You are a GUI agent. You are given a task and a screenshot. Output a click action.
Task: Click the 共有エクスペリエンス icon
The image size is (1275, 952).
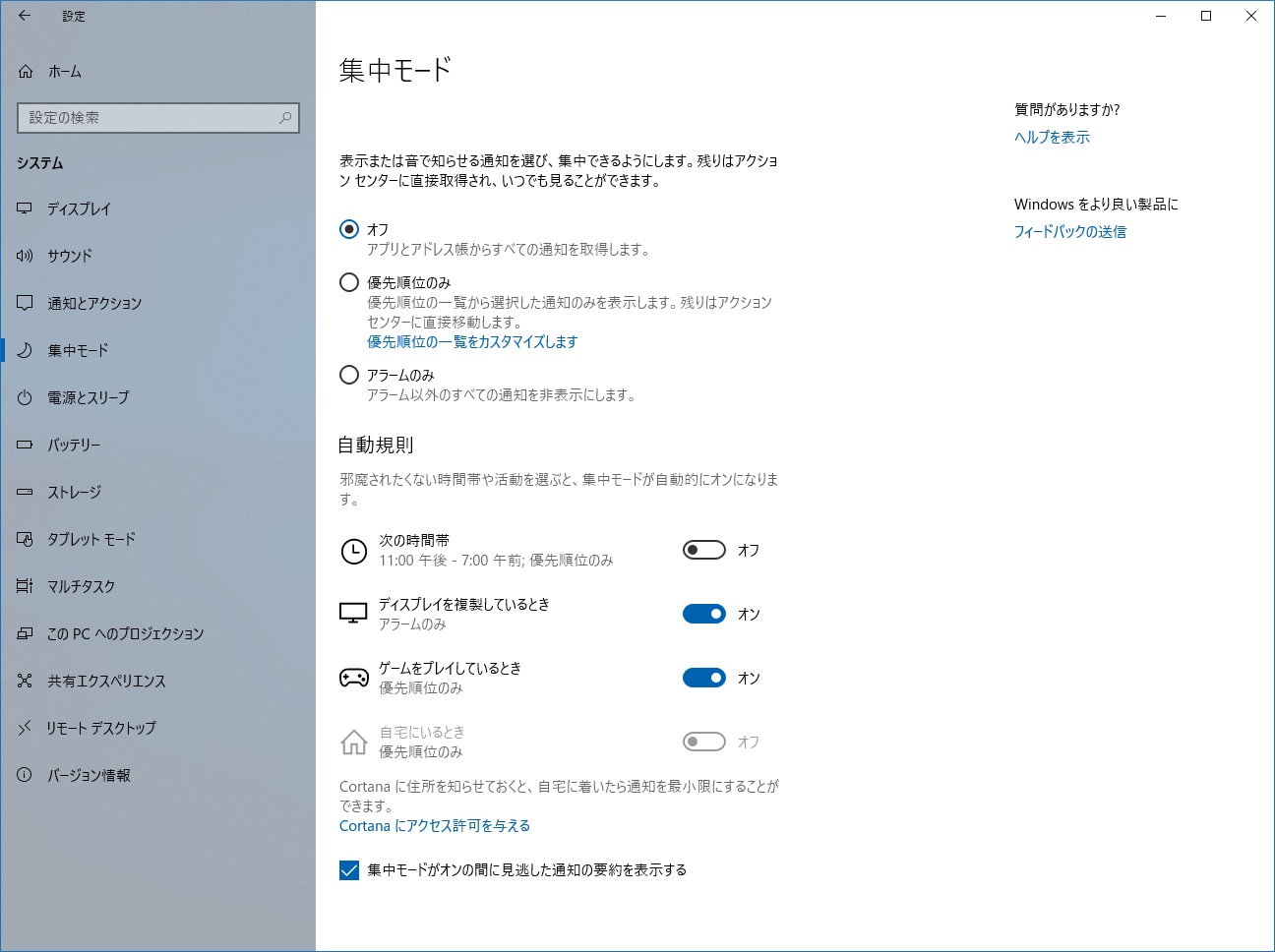click(25, 681)
